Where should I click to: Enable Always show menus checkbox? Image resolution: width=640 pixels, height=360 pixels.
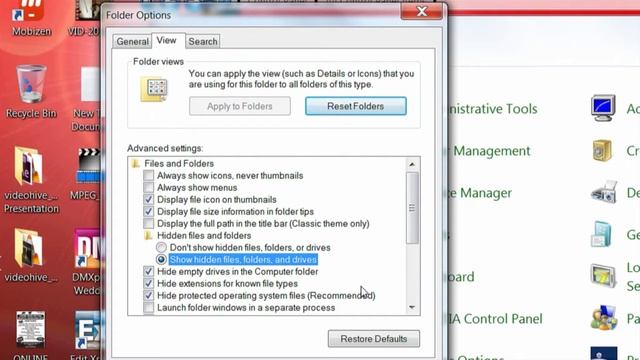click(149, 187)
